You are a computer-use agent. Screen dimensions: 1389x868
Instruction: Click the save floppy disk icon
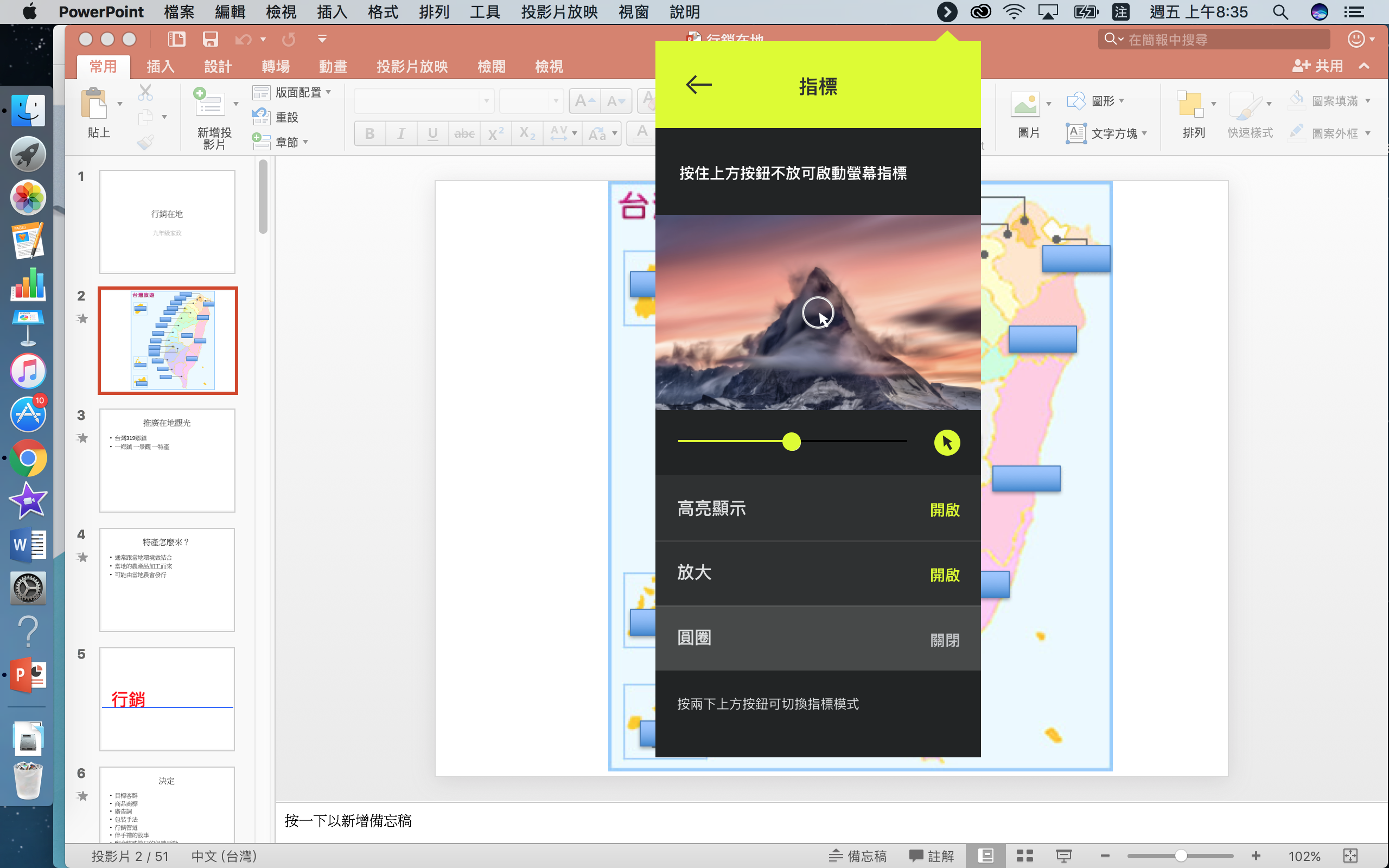210,39
